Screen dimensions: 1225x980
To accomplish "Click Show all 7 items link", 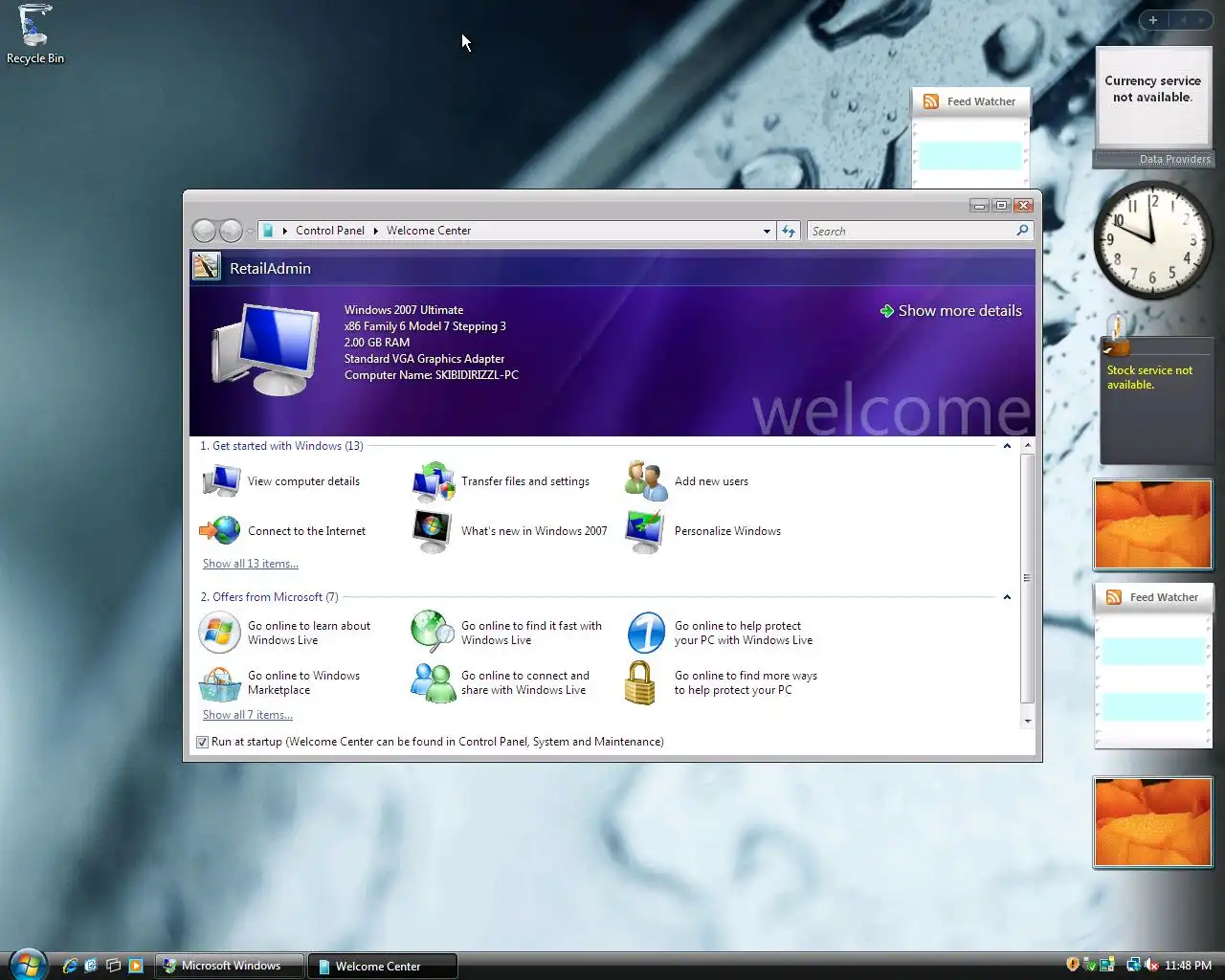I will point(248,715).
